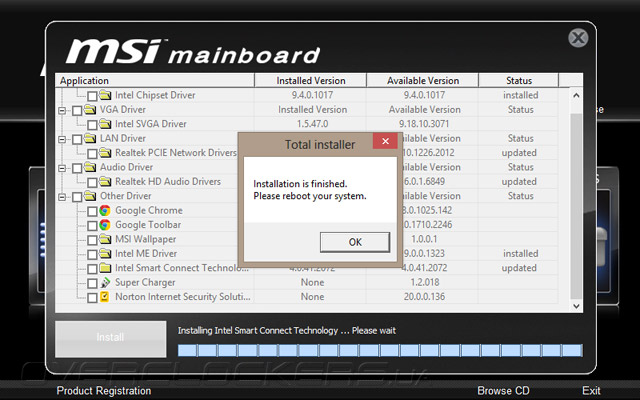Click the Exit link
640x400 pixels.
coord(591,391)
